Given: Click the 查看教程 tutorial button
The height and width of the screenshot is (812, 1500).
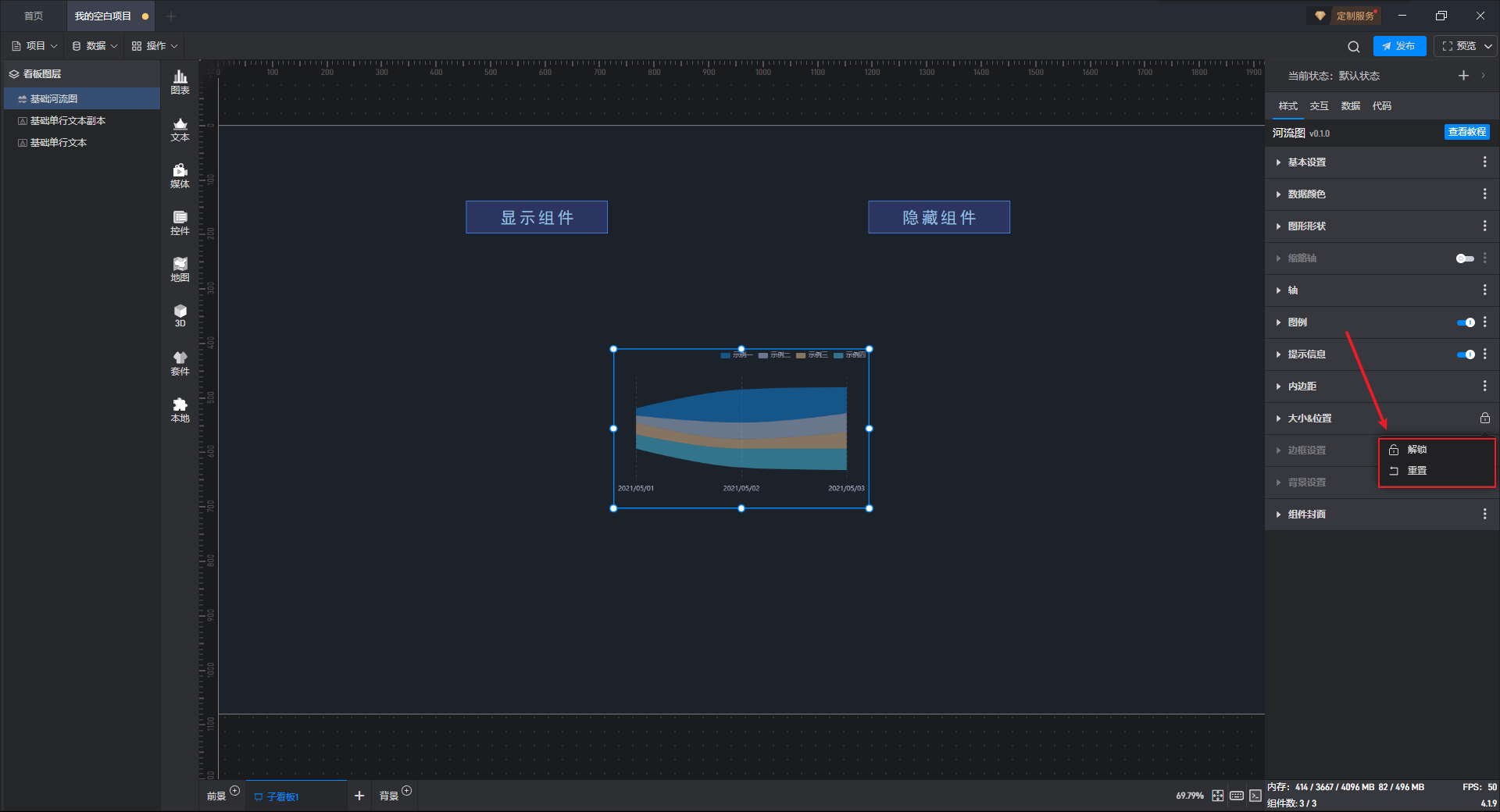Looking at the screenshot, I should (x=1466, y=132).
